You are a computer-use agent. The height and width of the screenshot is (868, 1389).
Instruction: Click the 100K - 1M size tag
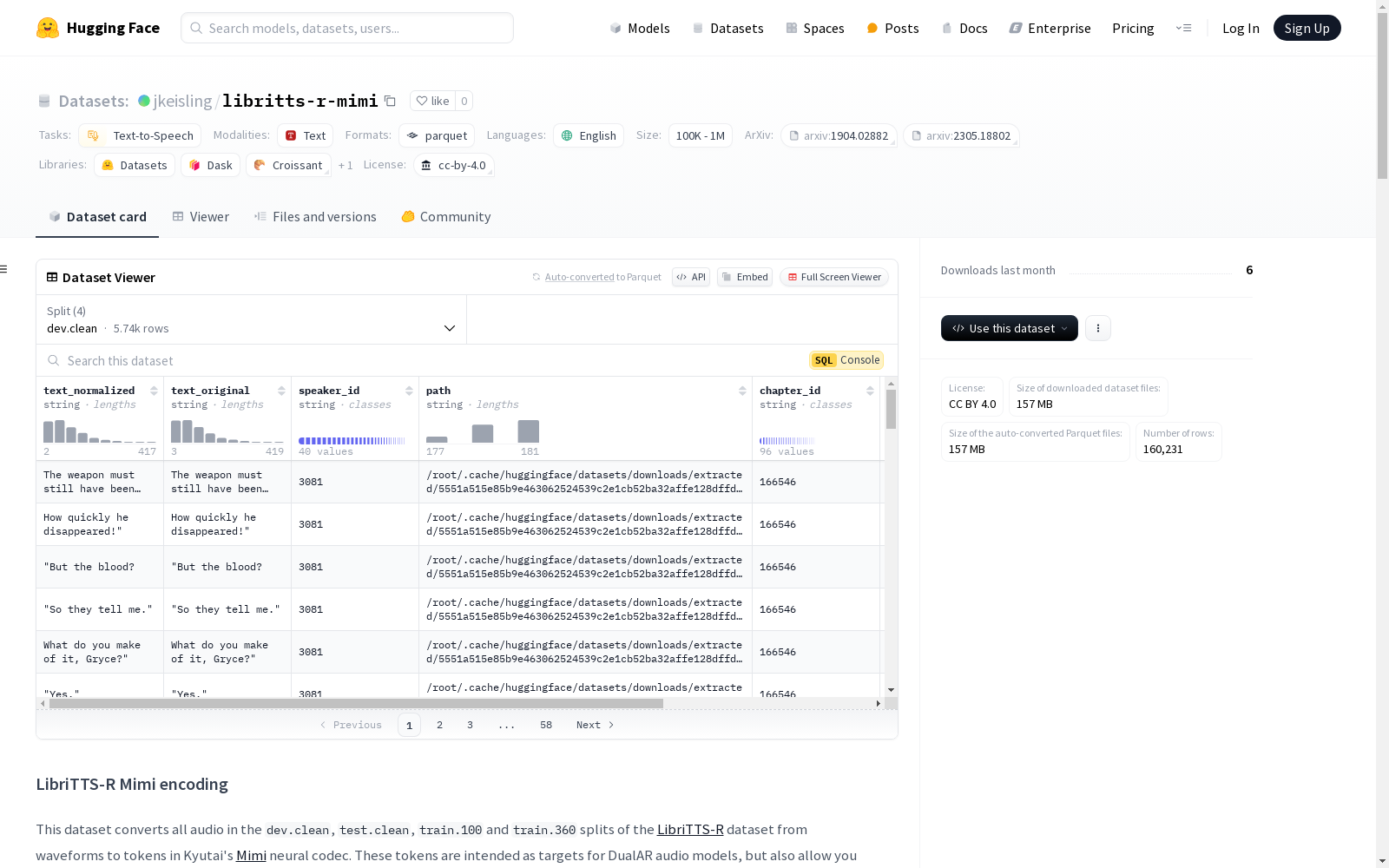tap(701, 135)
